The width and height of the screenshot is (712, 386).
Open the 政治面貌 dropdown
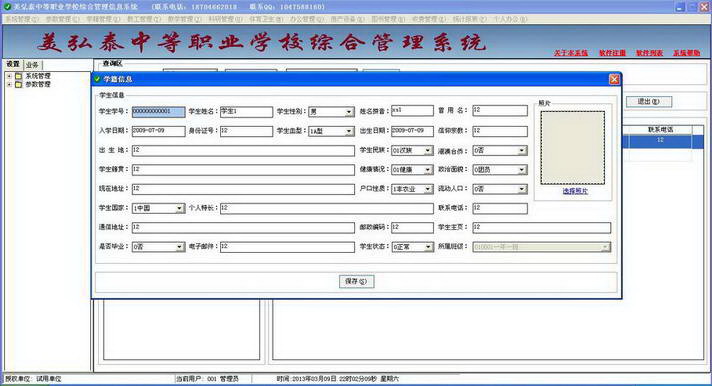(x=522, y=170)
